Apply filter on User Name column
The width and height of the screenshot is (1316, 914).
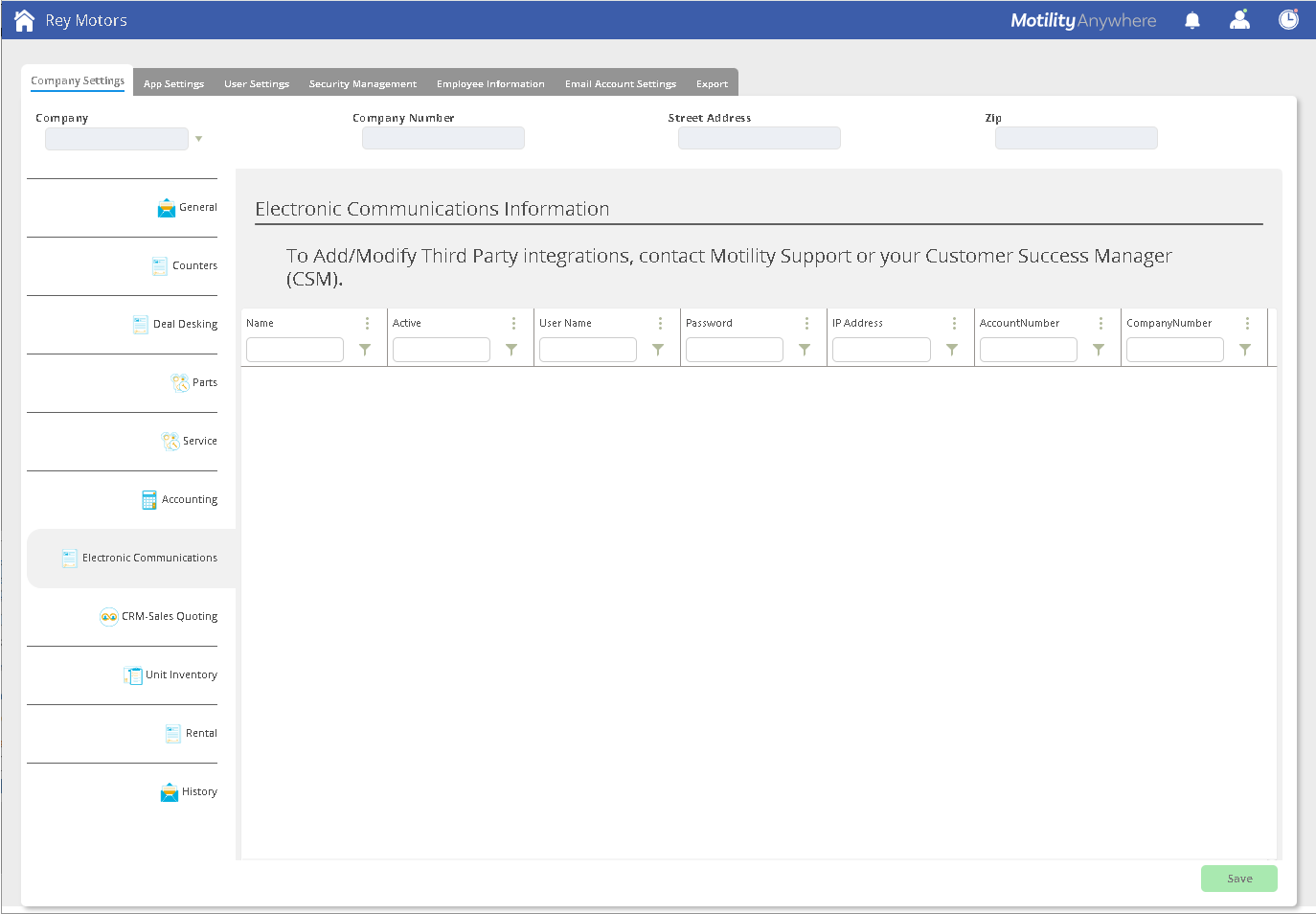coord(658,350)
